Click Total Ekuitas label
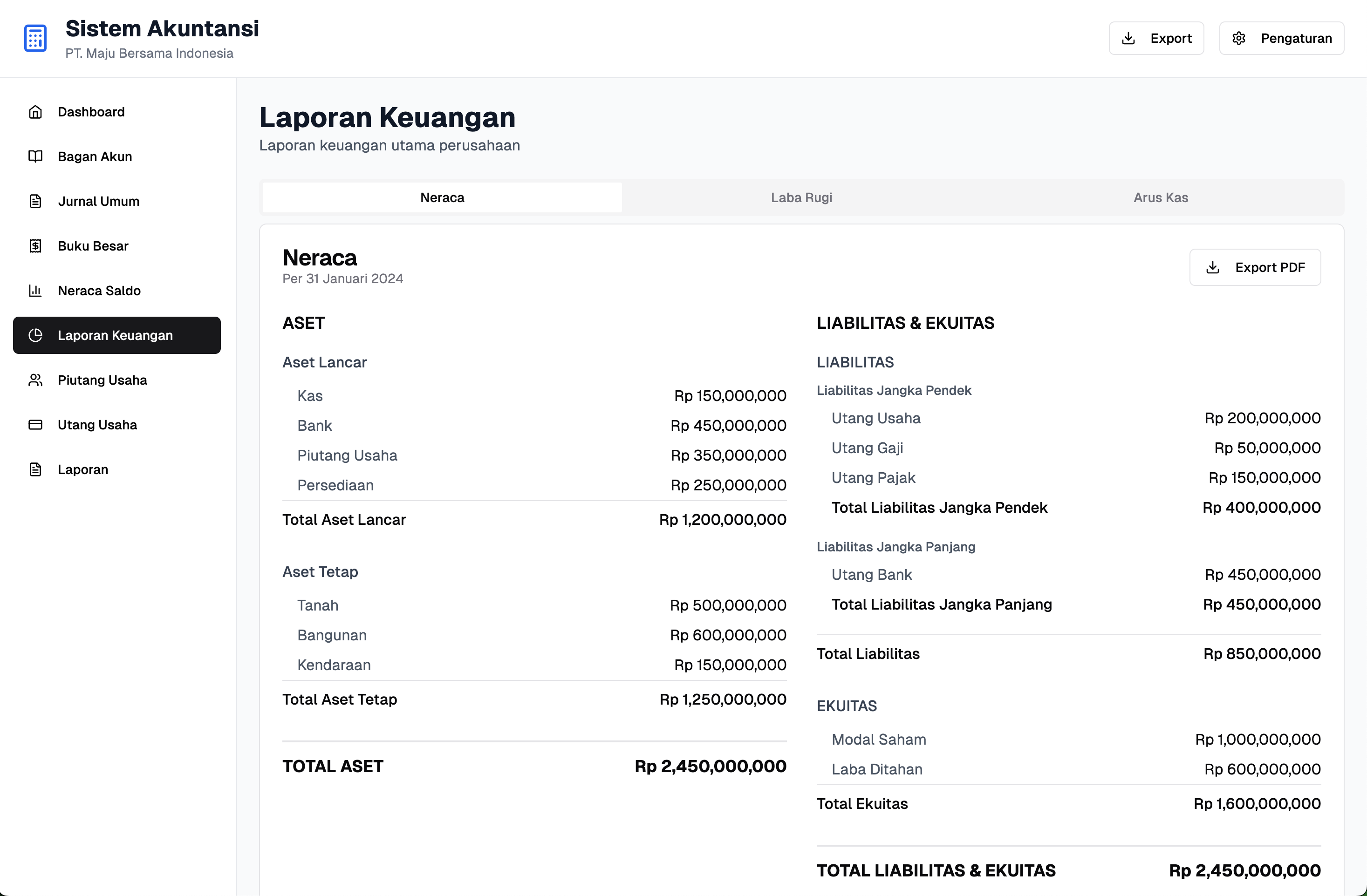1367x896 pixels. pos(862,804)
